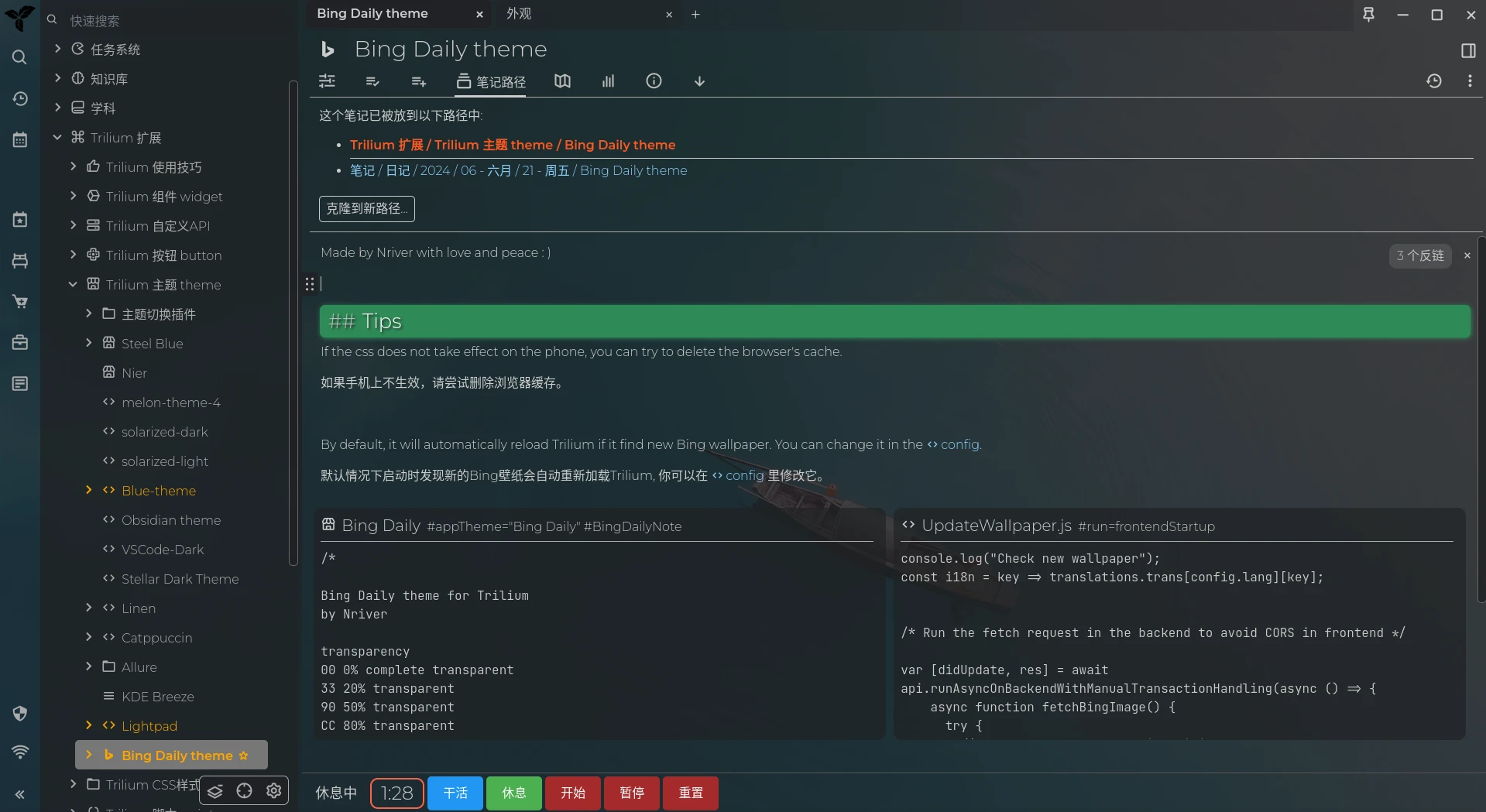
Task: Open tree settings gear icon
Action: (x=273, y=790)
